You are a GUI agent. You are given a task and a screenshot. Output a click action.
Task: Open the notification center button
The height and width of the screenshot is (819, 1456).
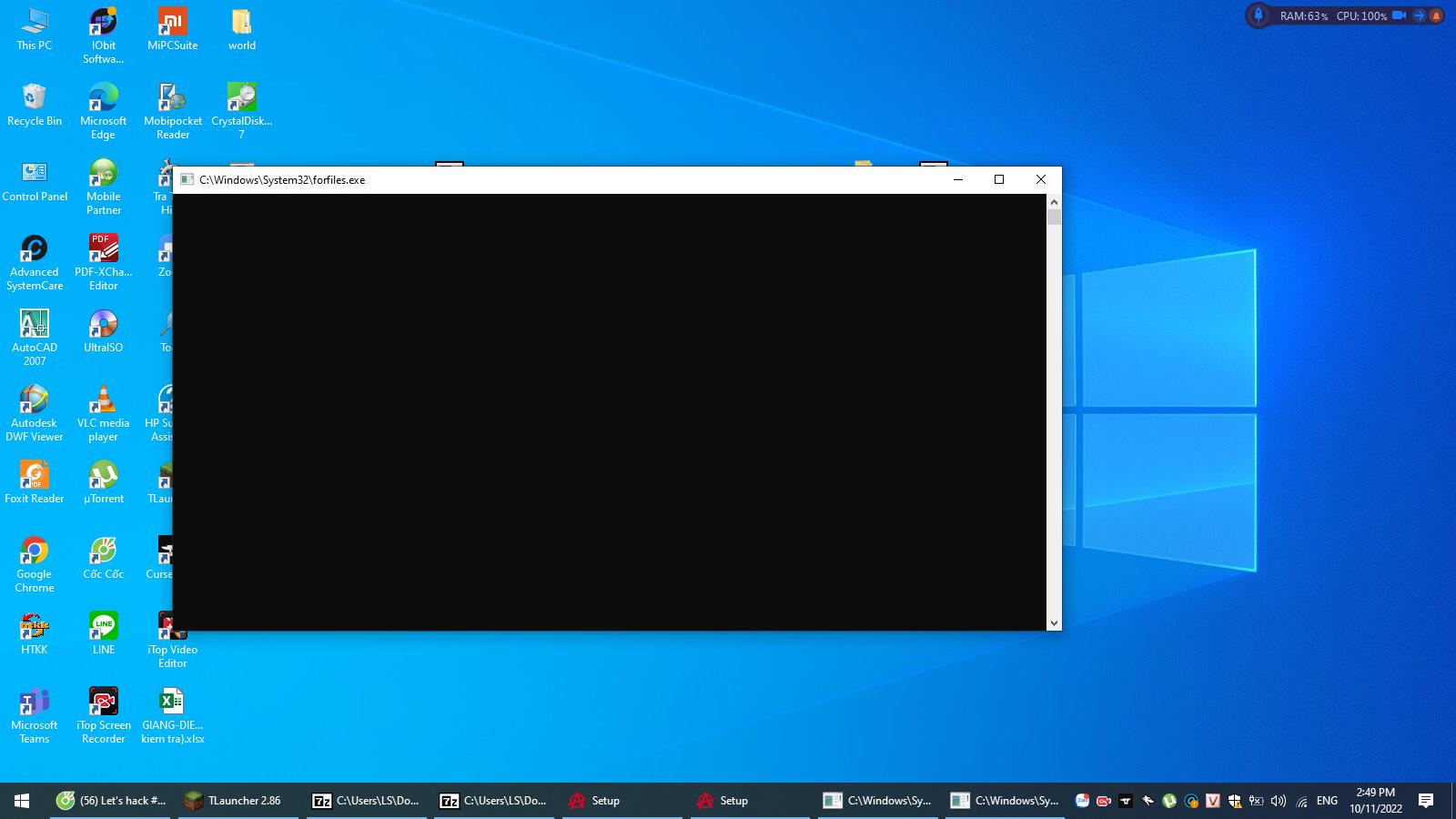[1426, 801]
